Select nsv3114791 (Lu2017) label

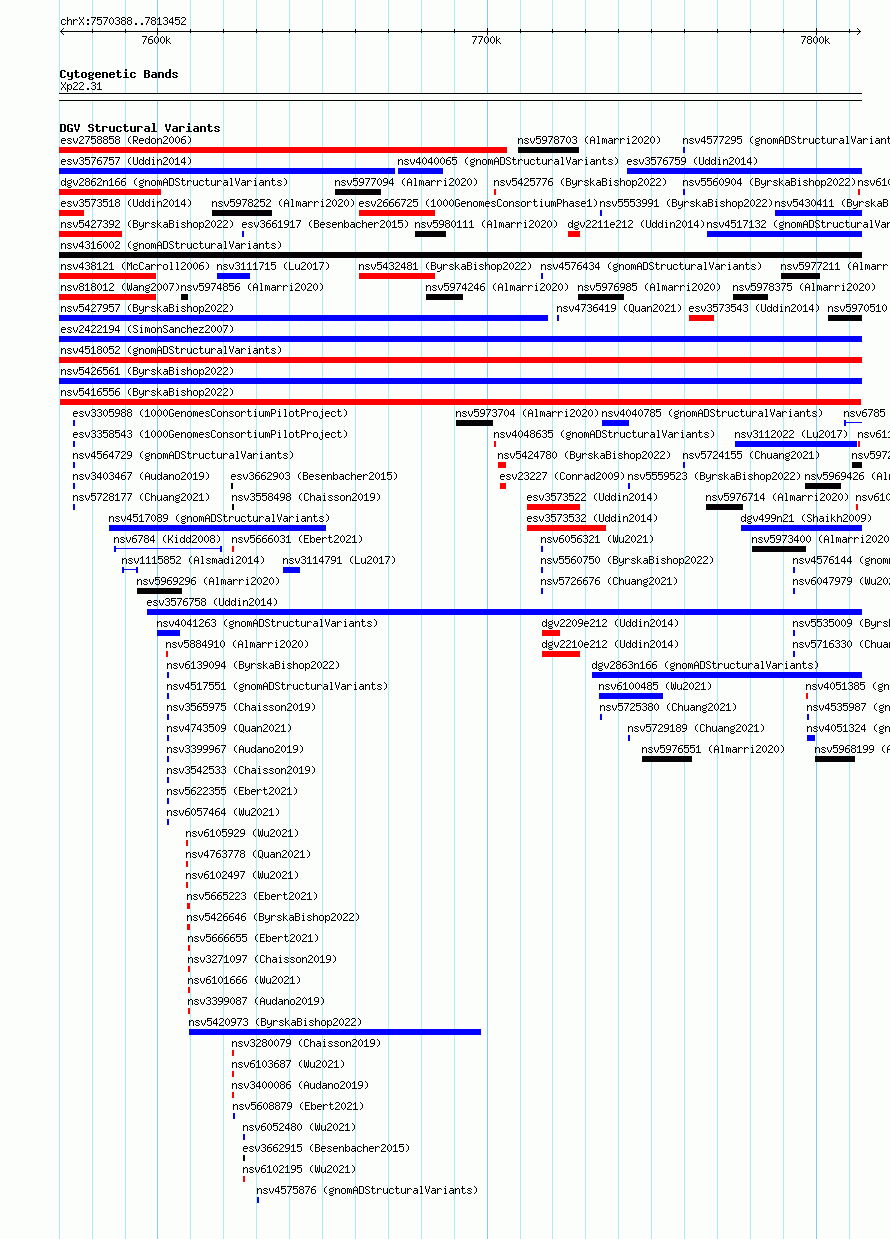[339, 561]
